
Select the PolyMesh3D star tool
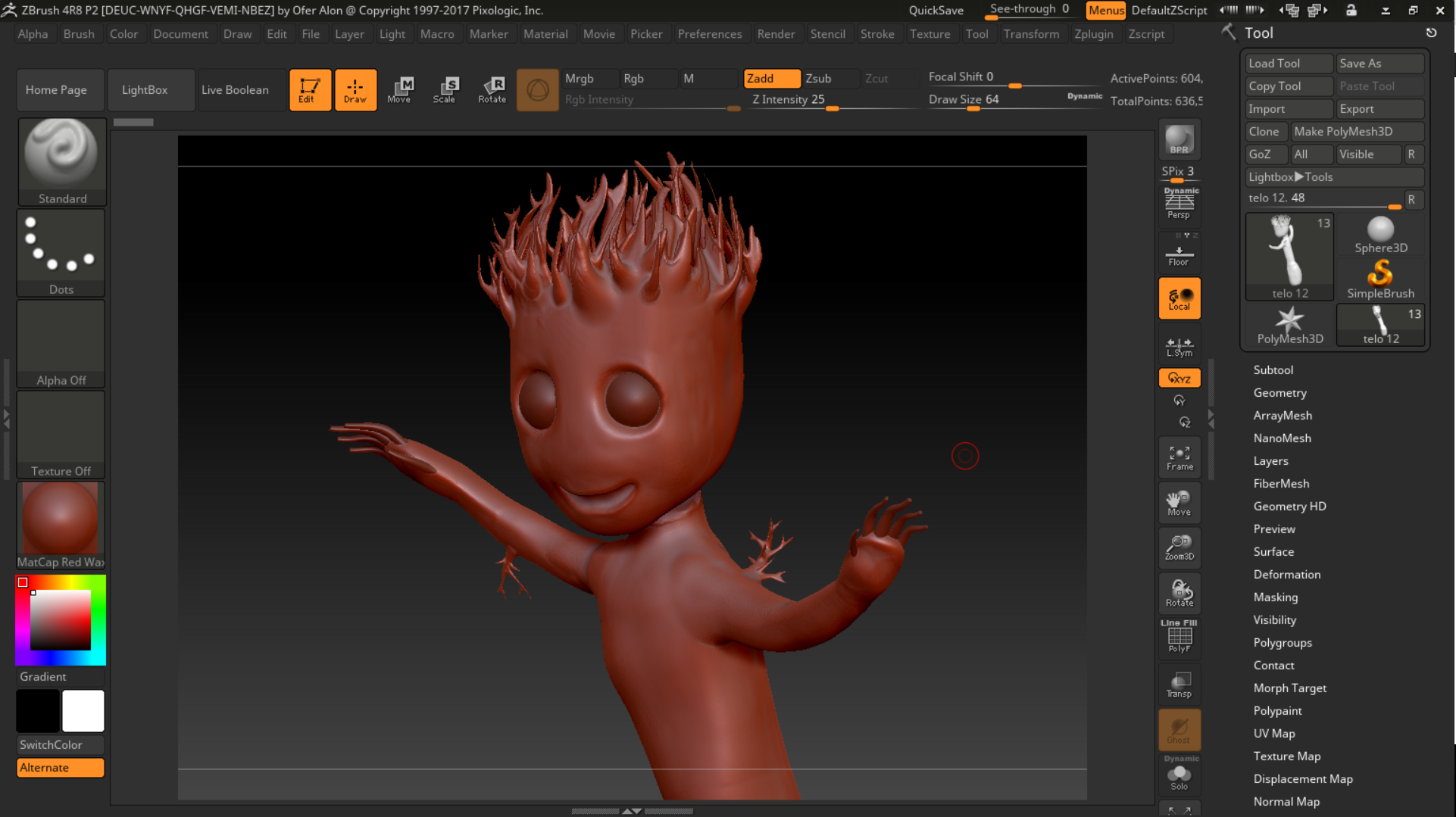pos(1289,325)
